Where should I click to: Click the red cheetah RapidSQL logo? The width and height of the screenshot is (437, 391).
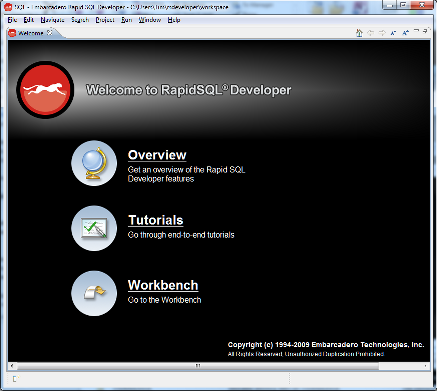(45, 90)
